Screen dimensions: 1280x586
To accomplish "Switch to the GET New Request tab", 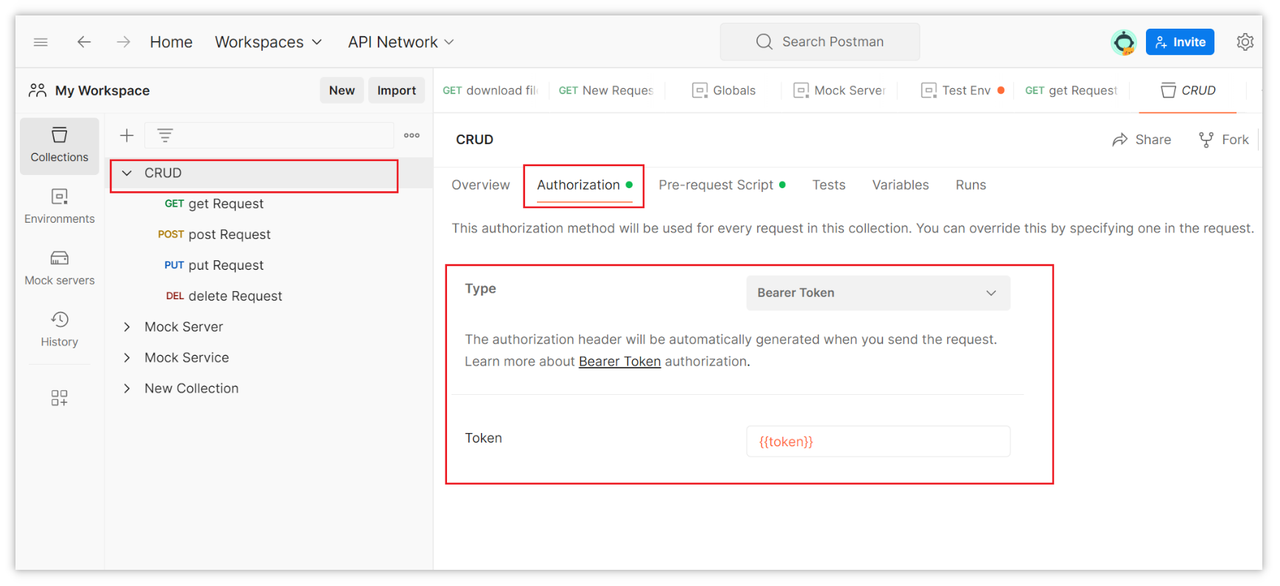I will pos(606,90).
